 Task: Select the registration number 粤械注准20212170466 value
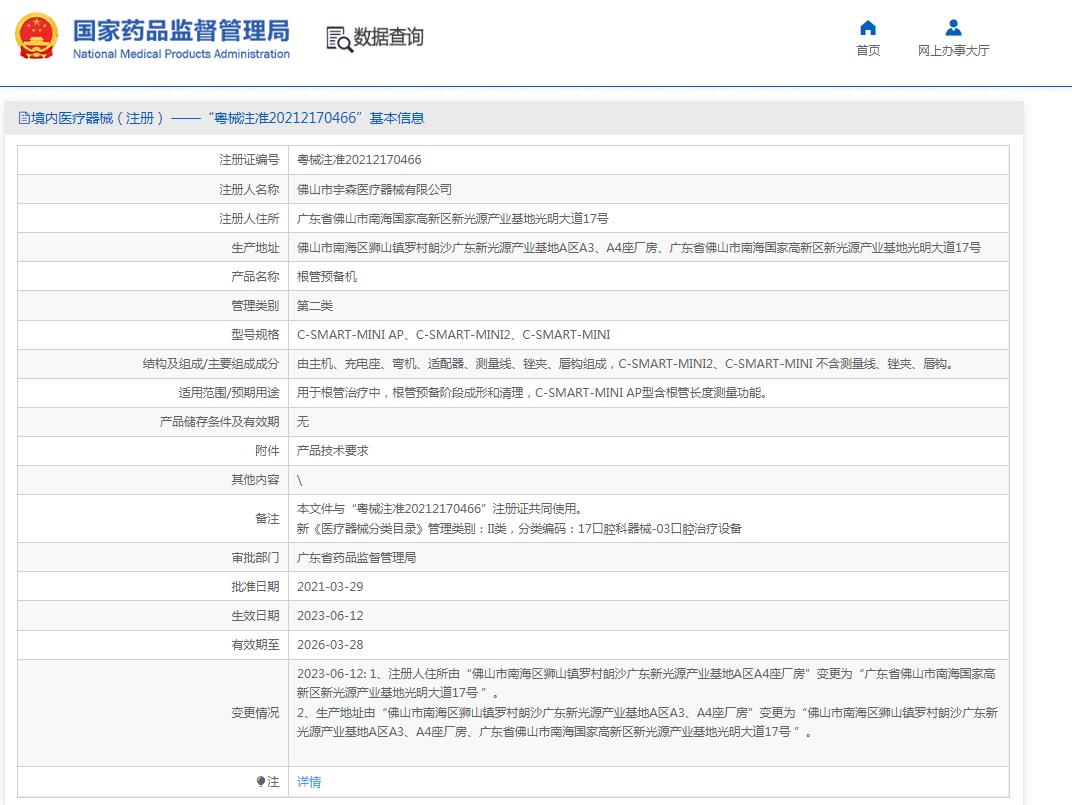[359, 160]
